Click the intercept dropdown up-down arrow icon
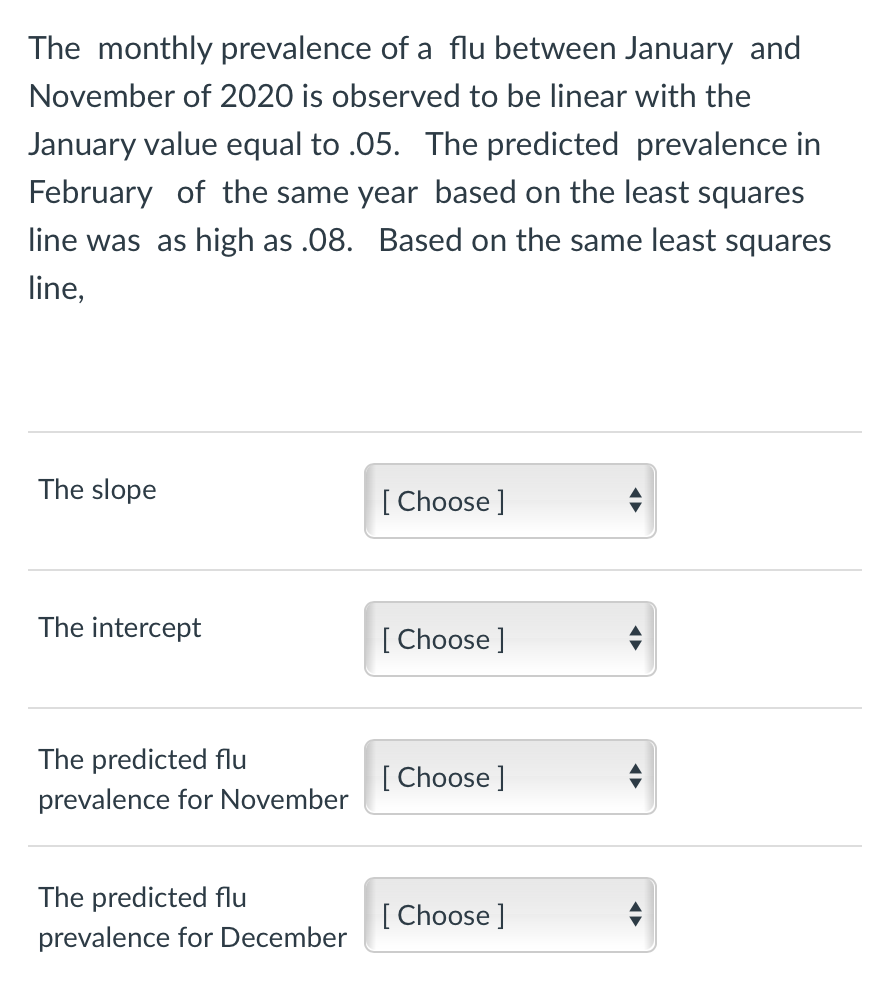 (635, 638)
